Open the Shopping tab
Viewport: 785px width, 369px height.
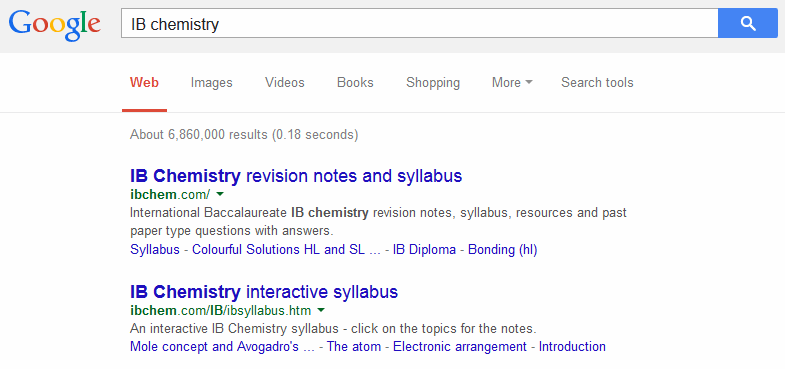pos(433,82)
